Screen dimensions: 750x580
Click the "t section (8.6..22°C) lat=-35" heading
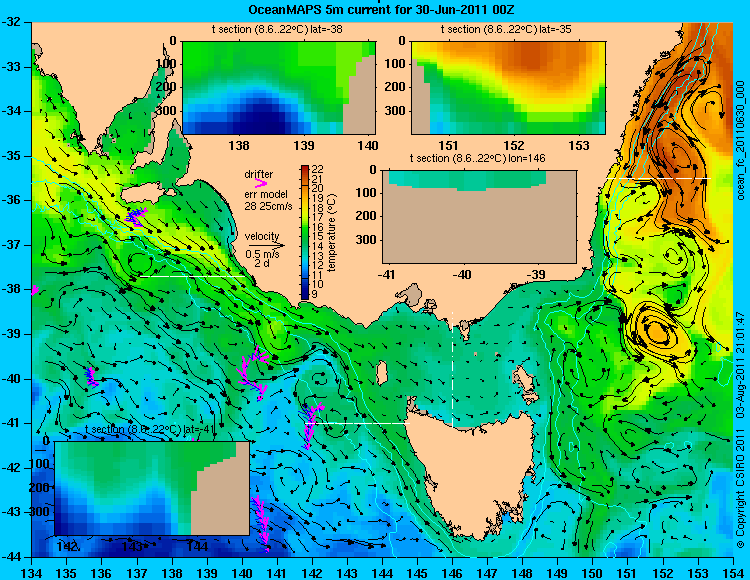pyautogui.click(x=506, y=30)
